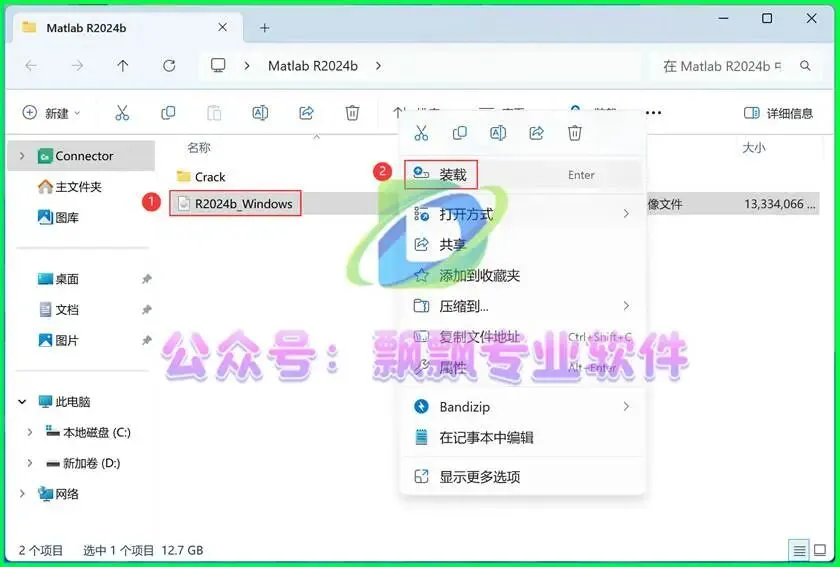Screen dimensions: 840x567
Task: Choose 复制文件地址 in the context menu
Action: 523,337
